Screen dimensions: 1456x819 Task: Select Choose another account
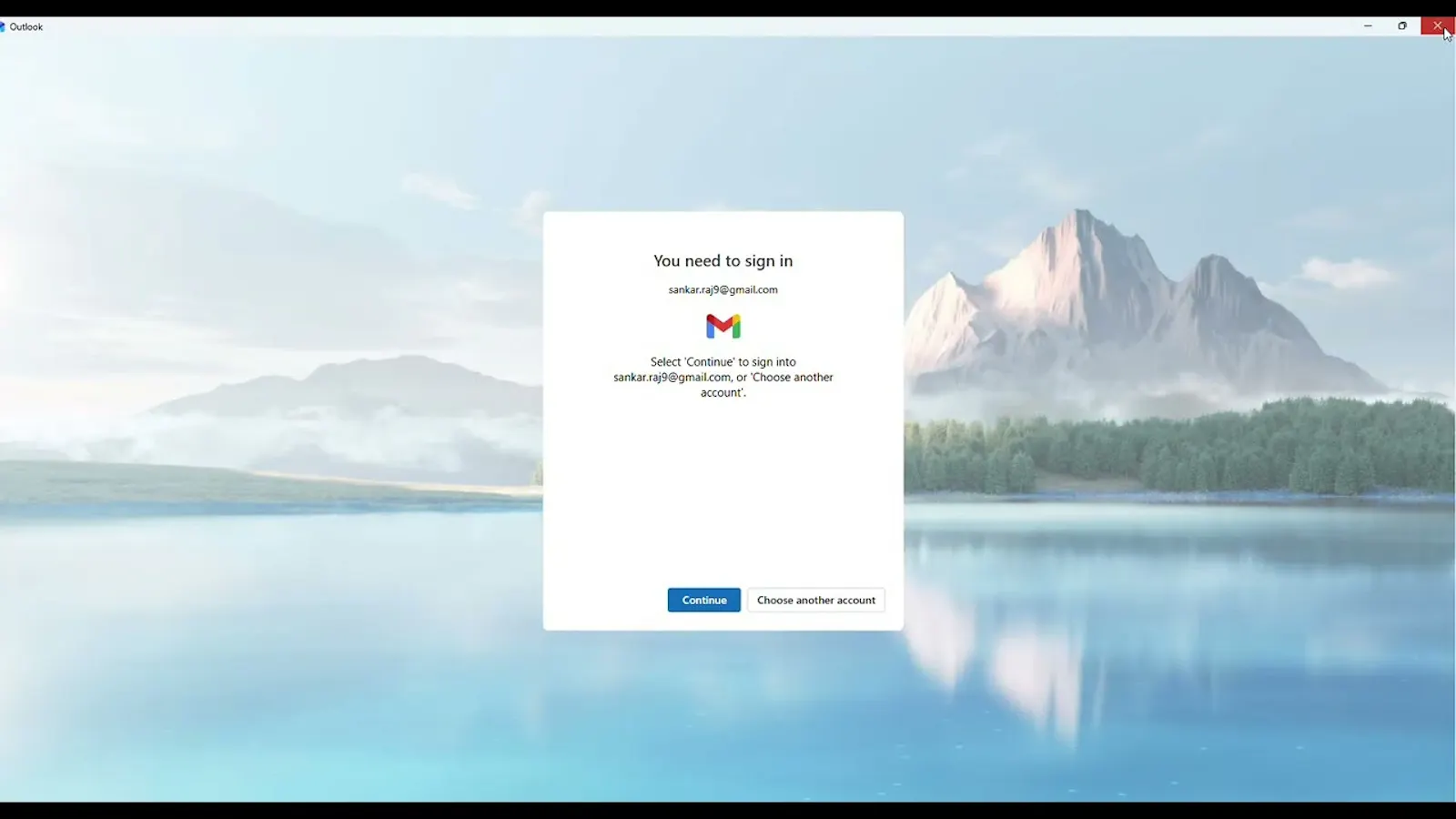816,600
